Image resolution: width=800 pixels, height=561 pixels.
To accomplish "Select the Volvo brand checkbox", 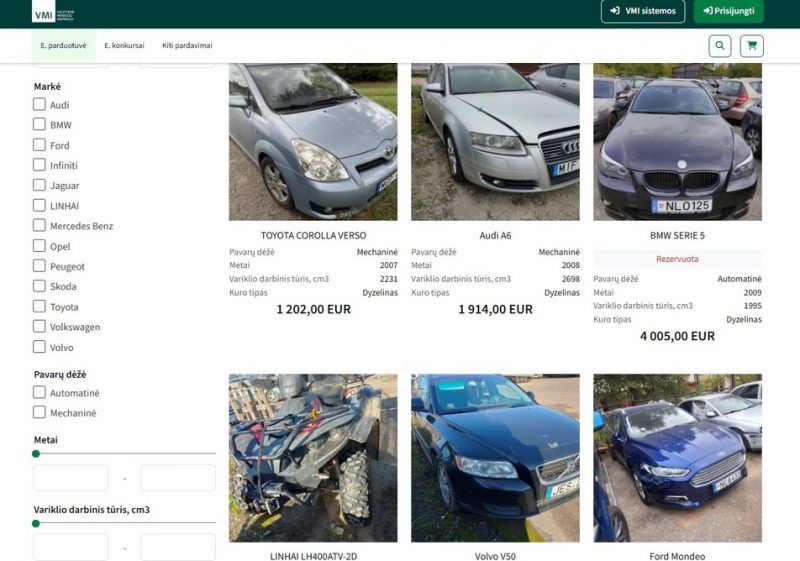I will (40, 347).
